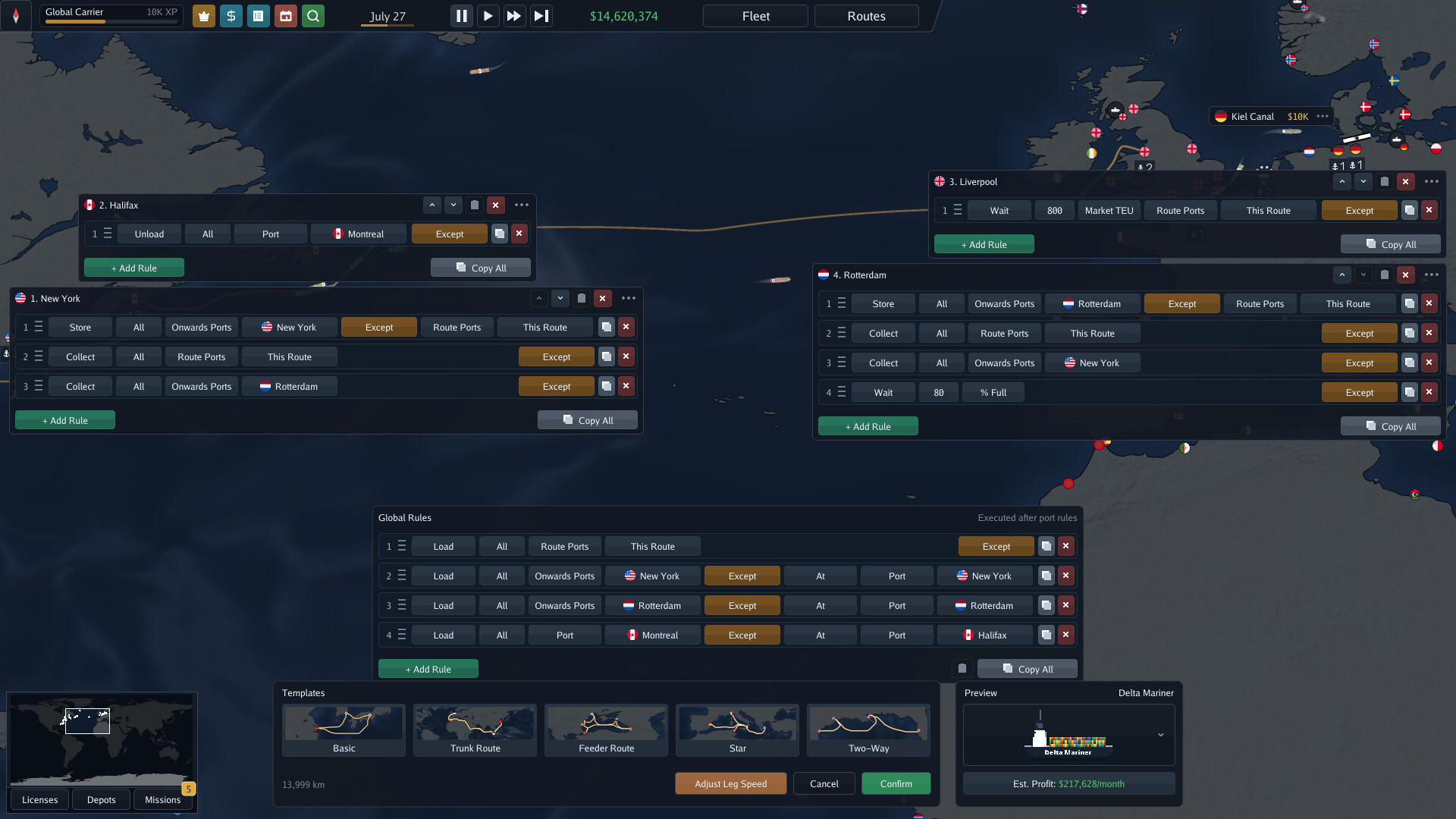Select the Trunk Route template
1456x819 pixels.
pos(475,730)
